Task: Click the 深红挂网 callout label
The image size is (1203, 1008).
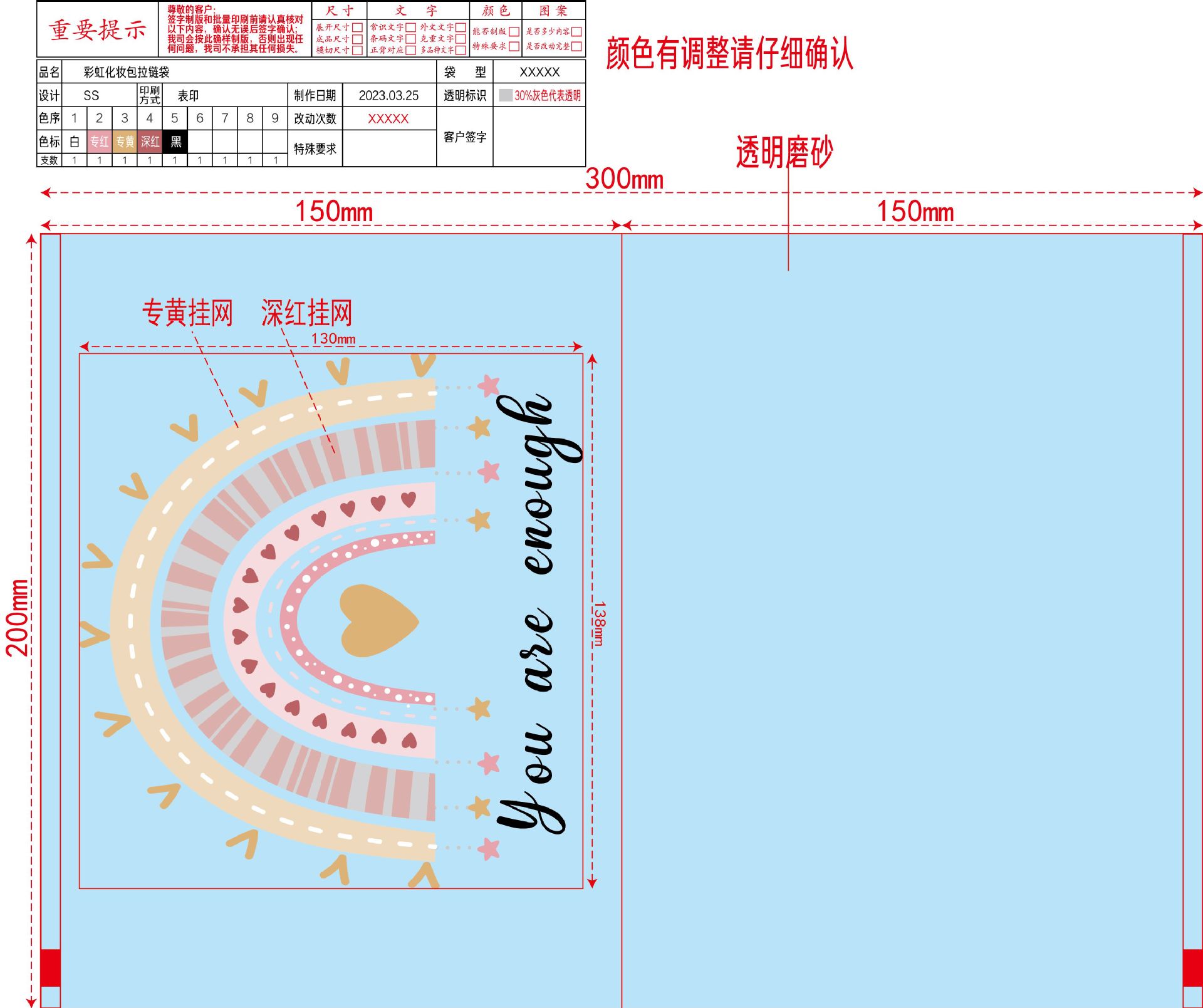Action: [307, 313]
